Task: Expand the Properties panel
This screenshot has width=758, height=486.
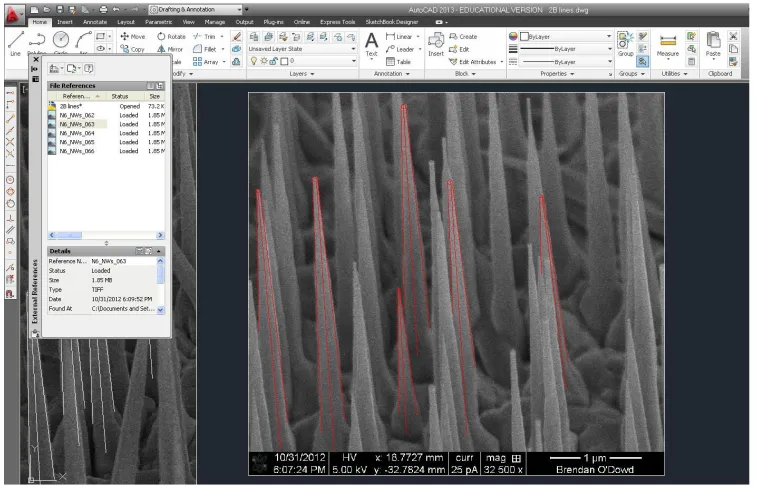Action: (557, 74)
